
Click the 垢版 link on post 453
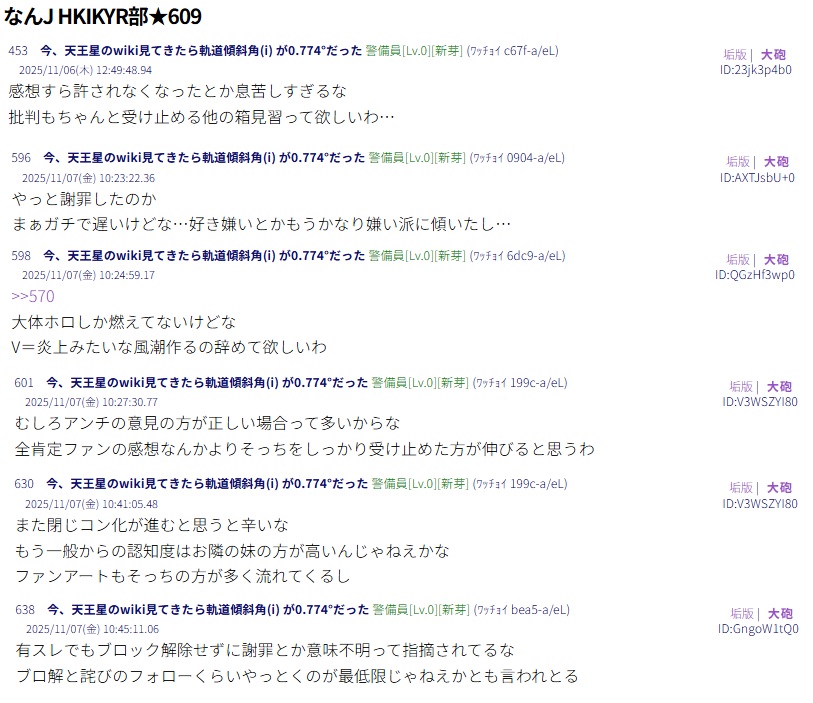pos(735,55)
